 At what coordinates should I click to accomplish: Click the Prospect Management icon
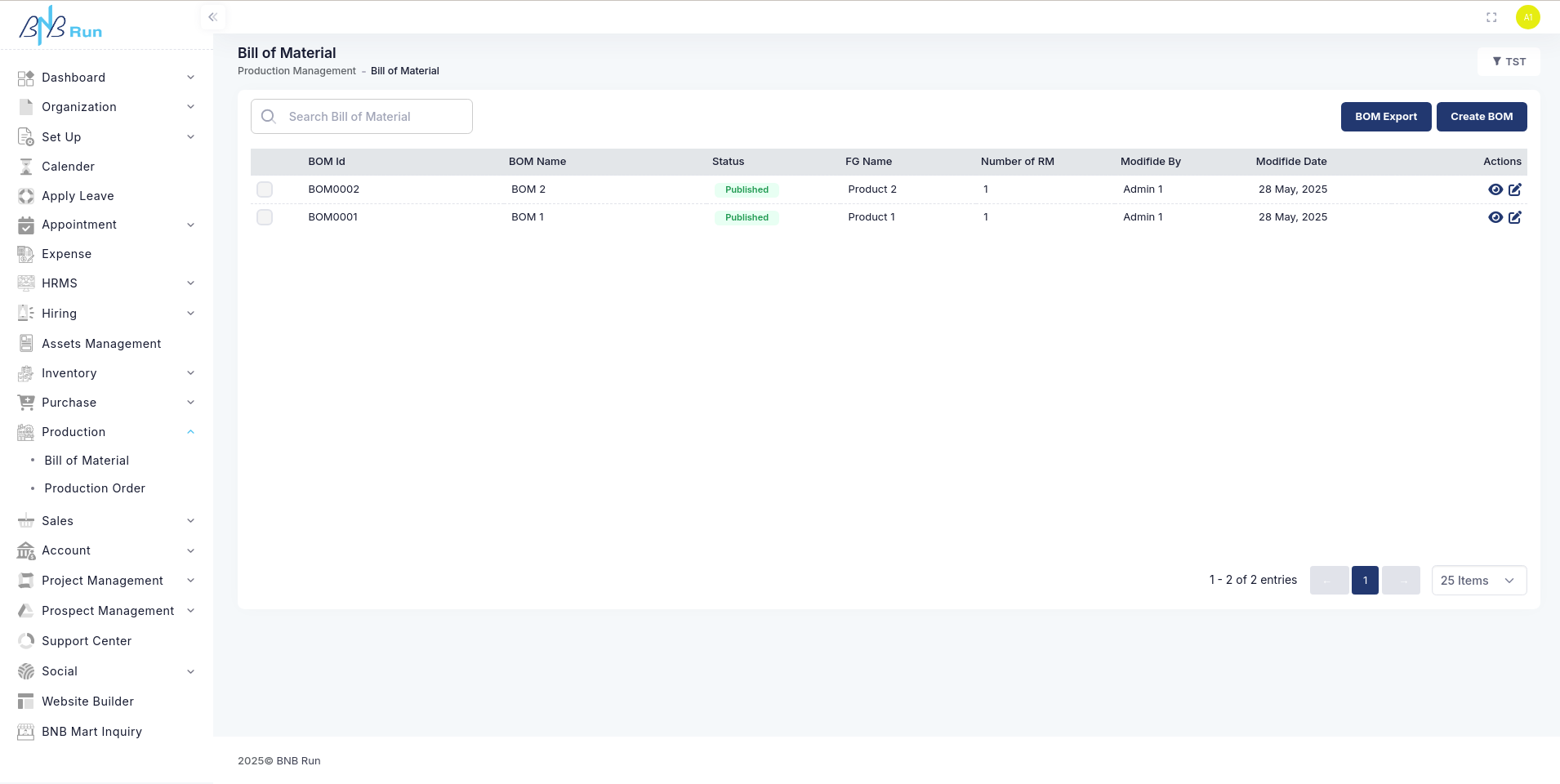click(x=26, y=611)
